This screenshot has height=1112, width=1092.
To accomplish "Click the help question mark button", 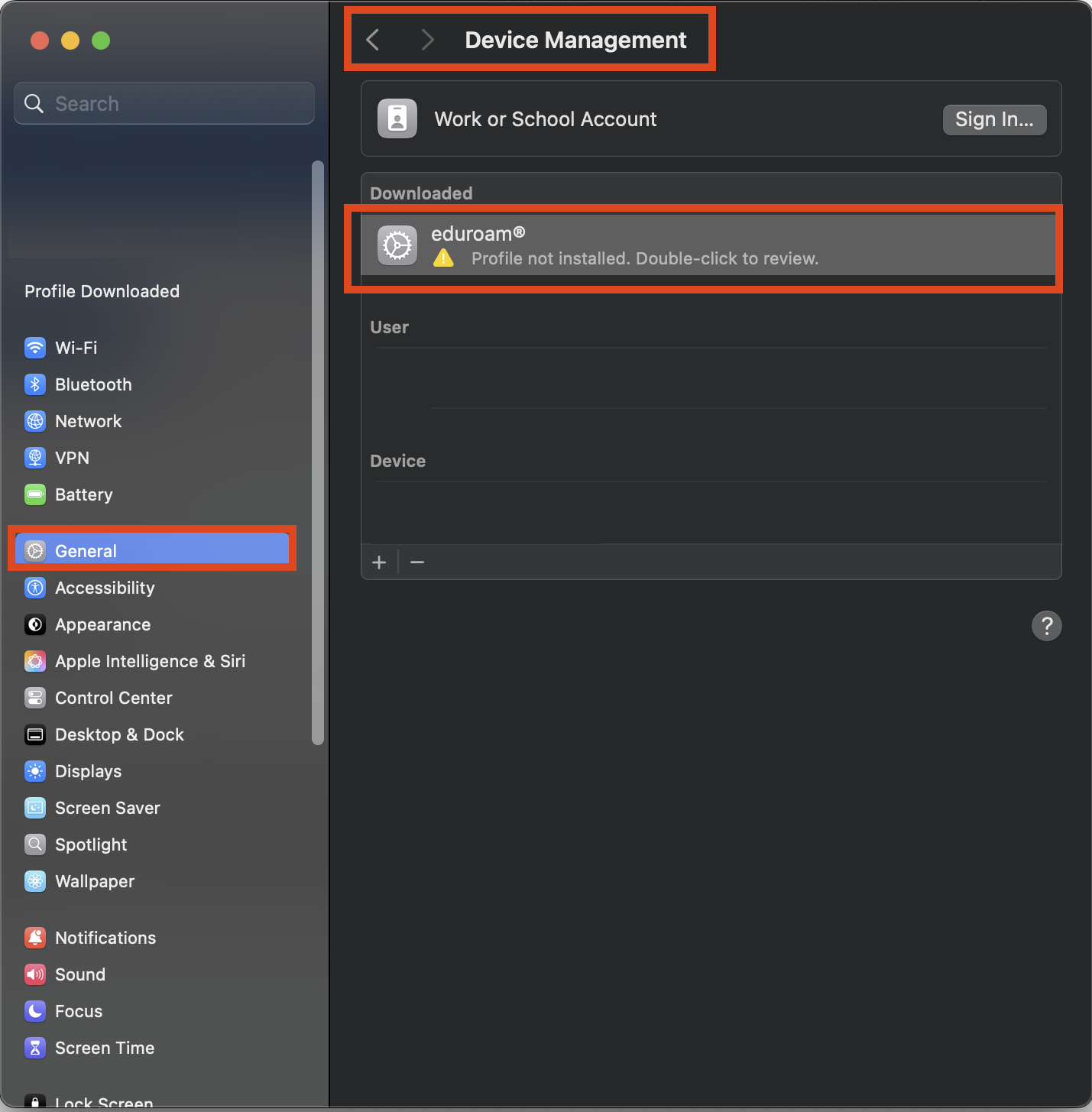I will (x=1047, y=626).
